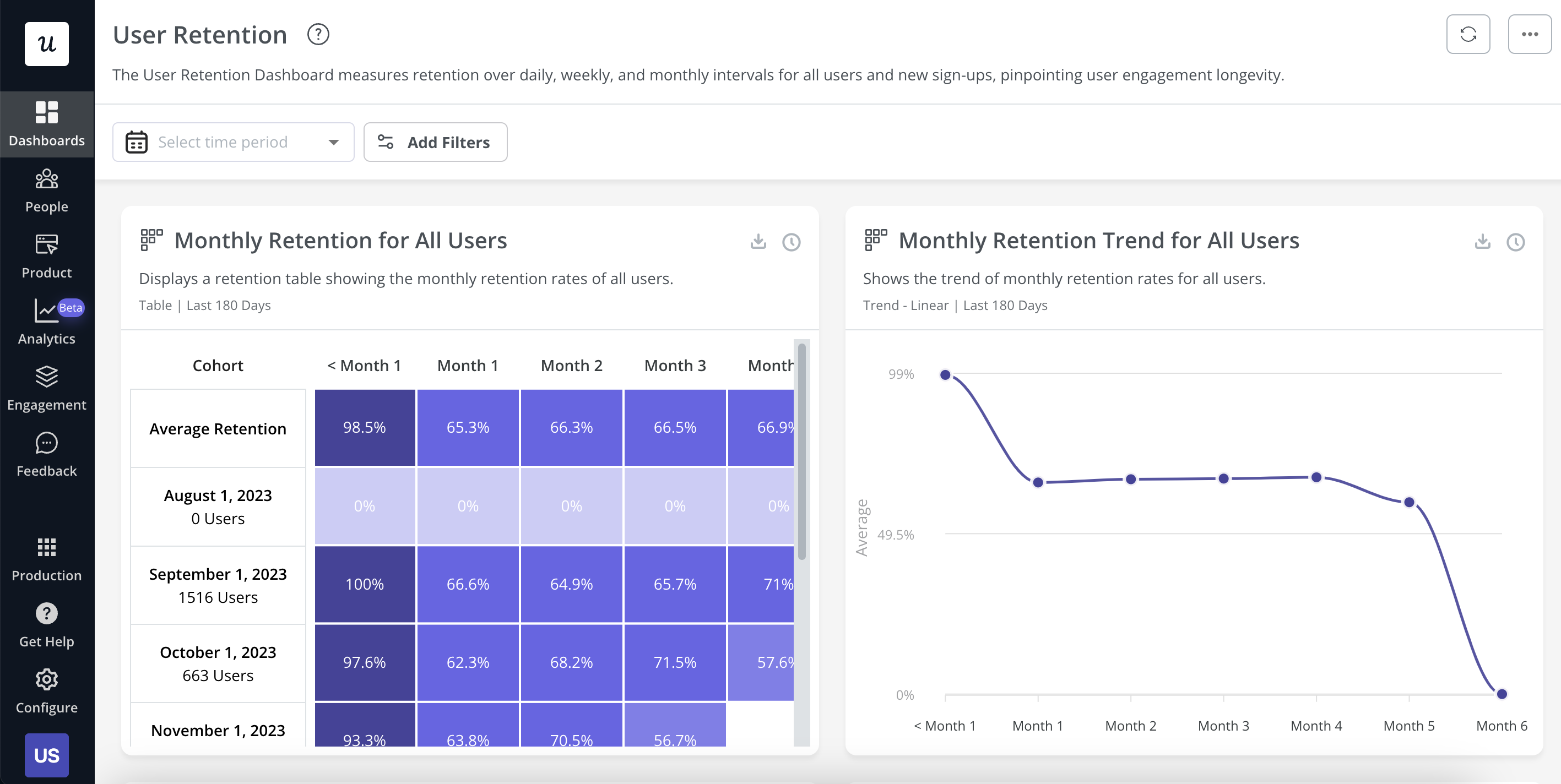Click the US user avatar badge
The width and height of the screenshot is (1561, 784).
click(47, 755)
